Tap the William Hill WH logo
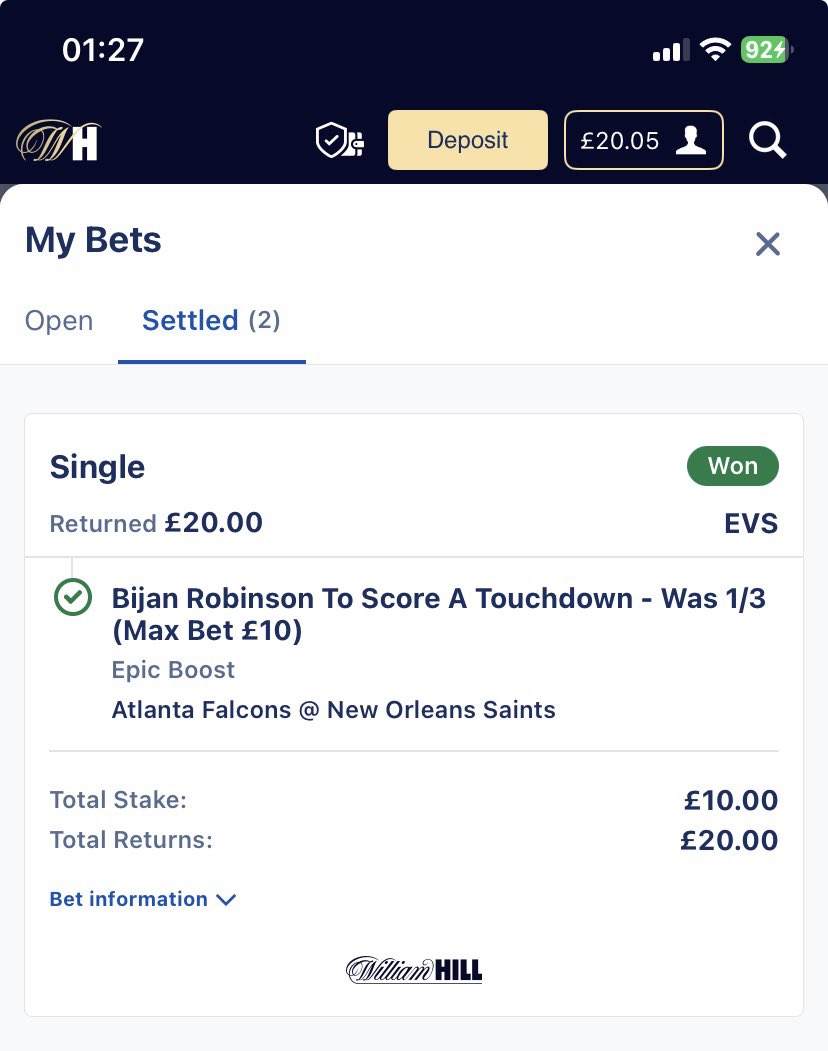This screenshot has width=828, height=1051. click(x=58, y=141)
